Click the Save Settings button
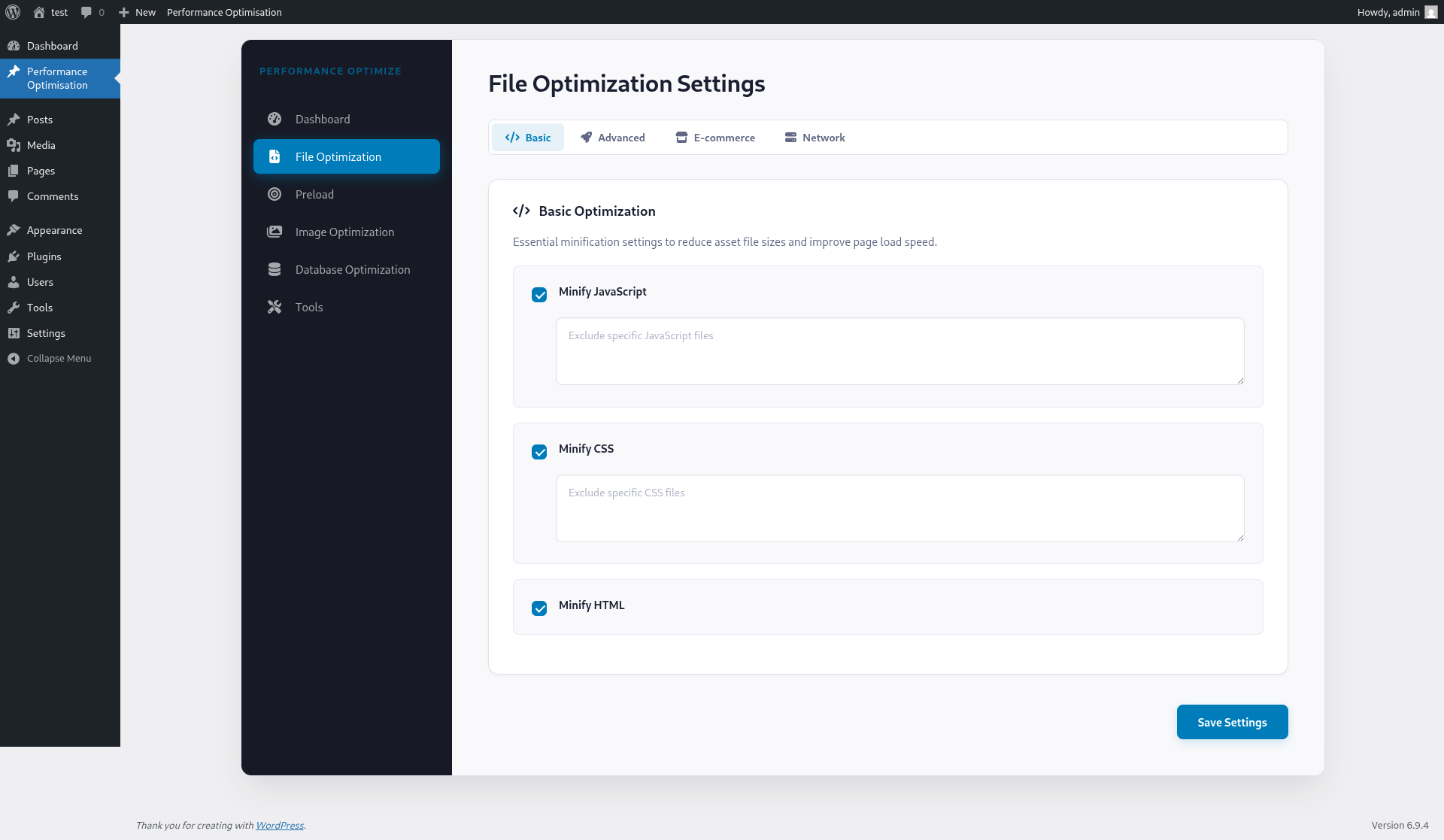This screenshot has width=1444, height=840. pyautogui.click(x=1231, y=721)
